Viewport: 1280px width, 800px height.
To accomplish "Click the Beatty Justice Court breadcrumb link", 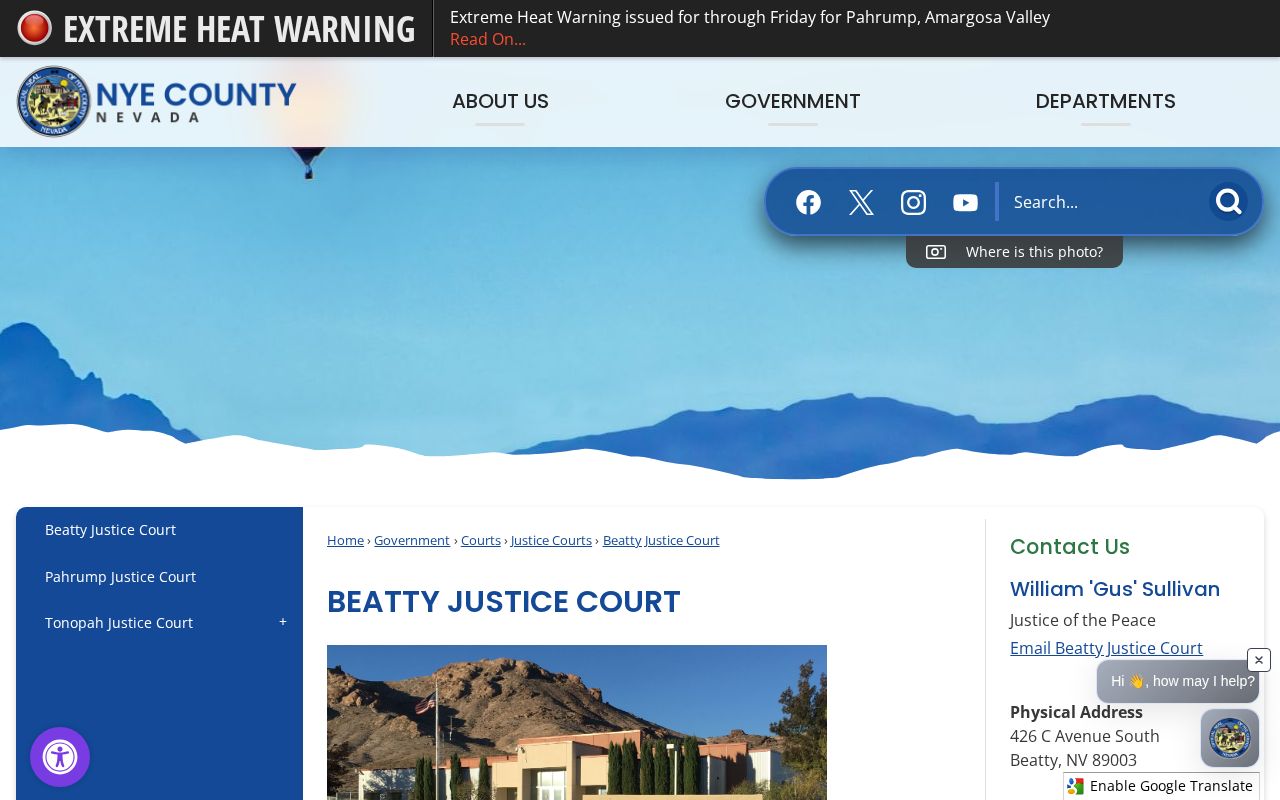I will coord(661,540).
